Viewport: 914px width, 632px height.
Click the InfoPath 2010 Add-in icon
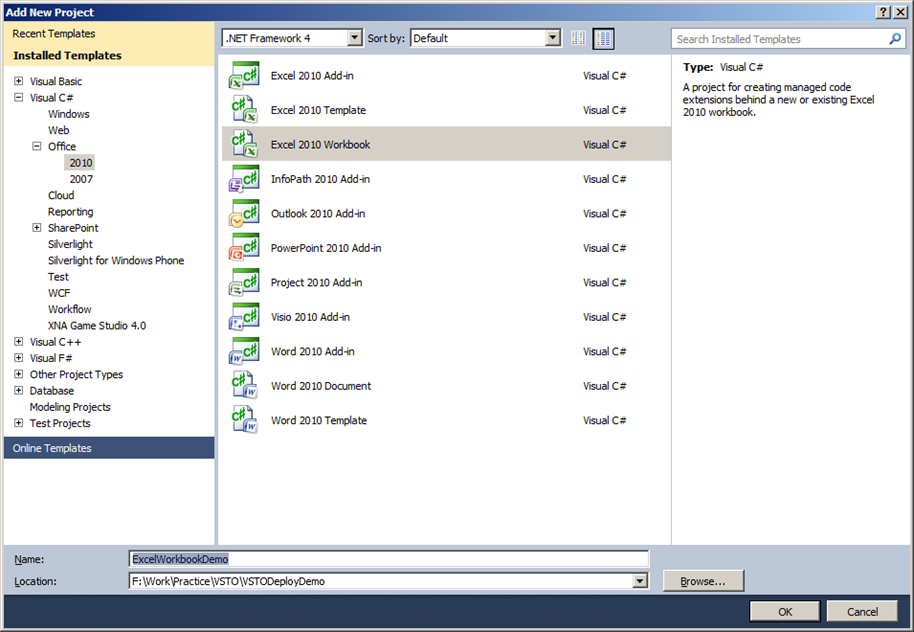click(x=244, y=179)
